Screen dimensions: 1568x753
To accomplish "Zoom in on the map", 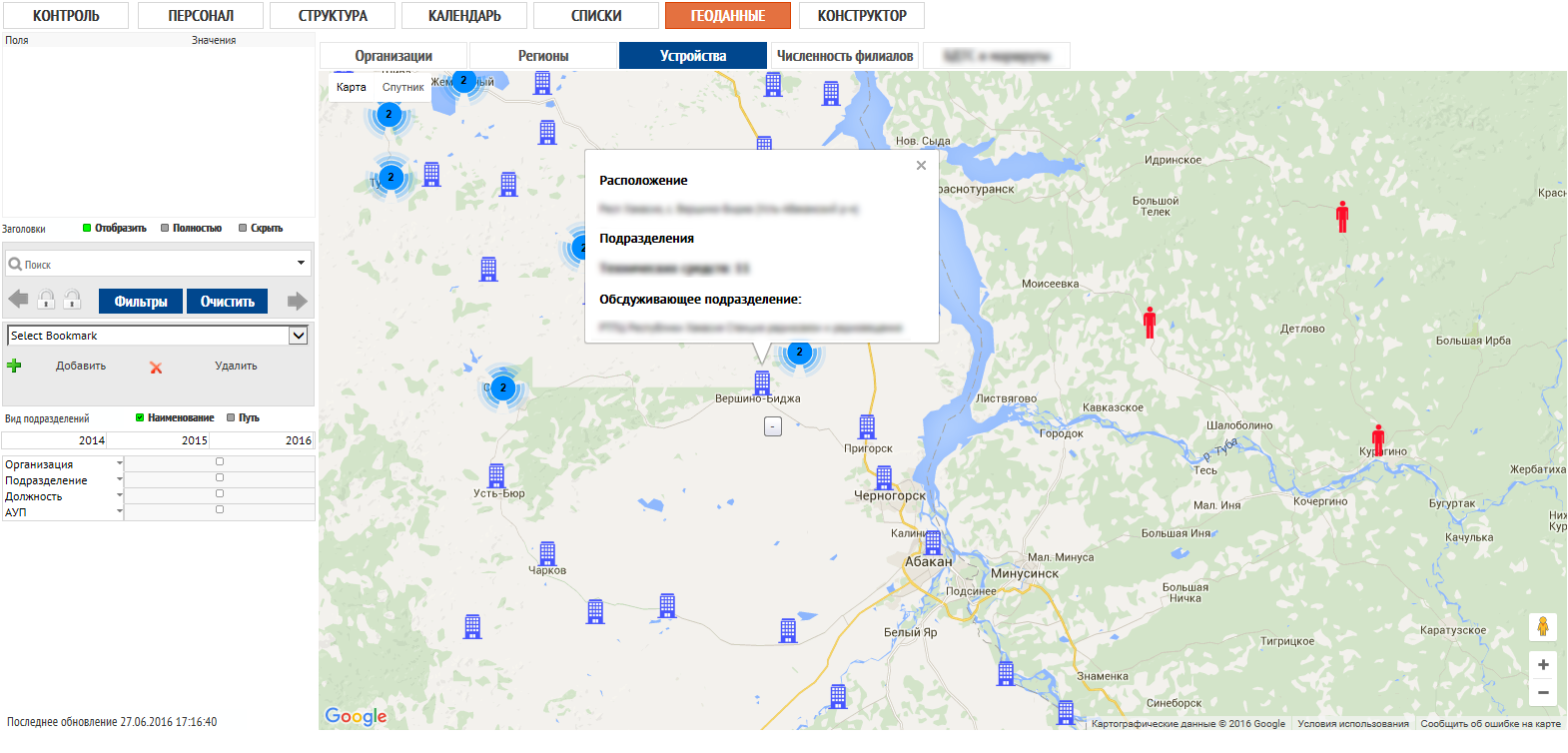I will 1543,665.
